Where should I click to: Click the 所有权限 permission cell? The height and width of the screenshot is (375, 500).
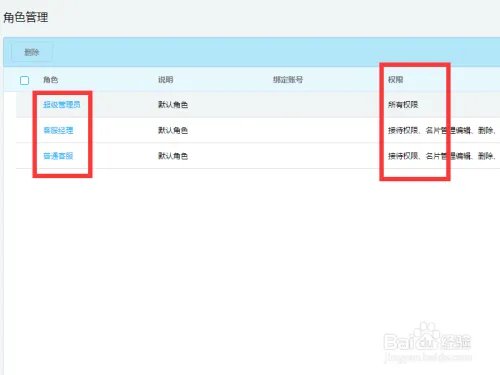pos(403,105)
